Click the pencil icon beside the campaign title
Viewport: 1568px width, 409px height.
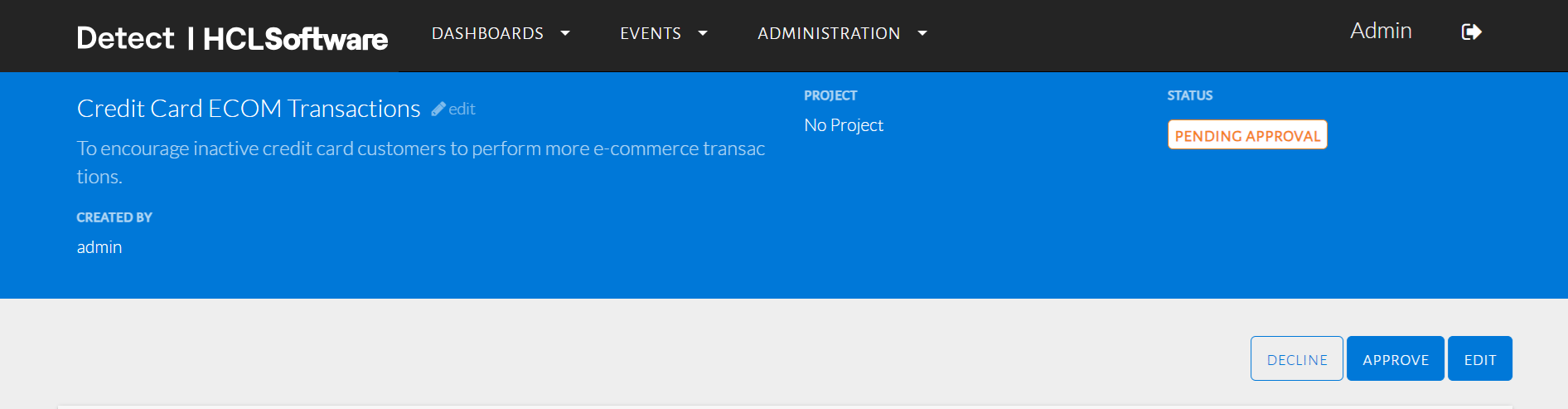coord(438,109)
